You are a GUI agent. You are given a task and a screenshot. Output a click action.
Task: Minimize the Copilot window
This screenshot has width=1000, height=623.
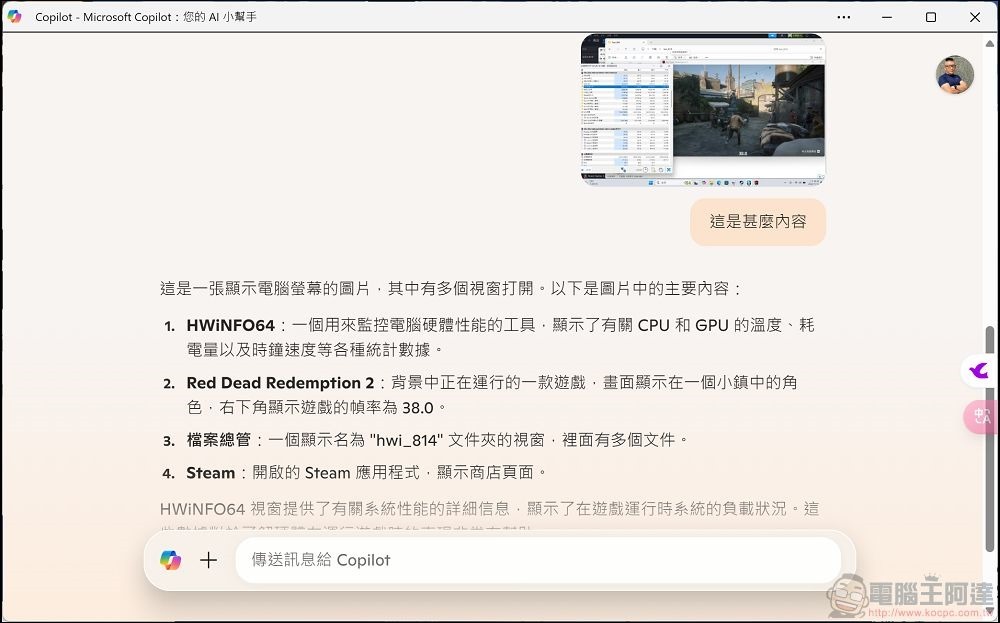coord(887,17)
